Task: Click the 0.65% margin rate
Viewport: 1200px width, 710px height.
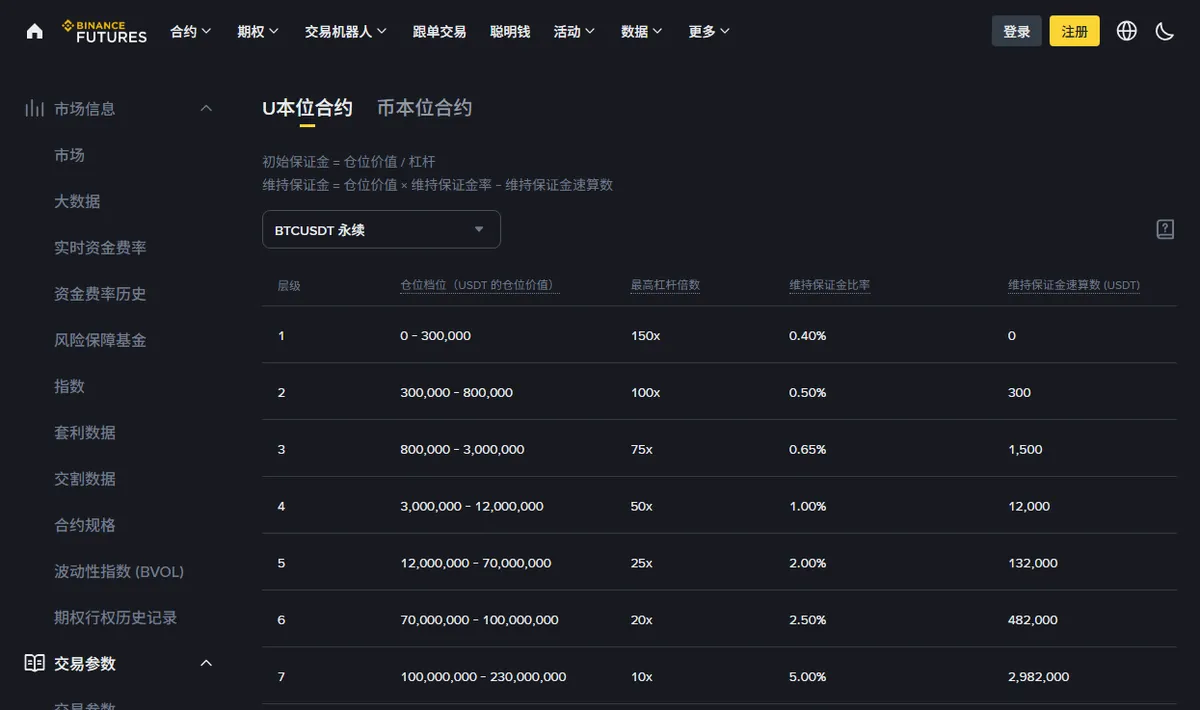Action: tap(808, 449)
